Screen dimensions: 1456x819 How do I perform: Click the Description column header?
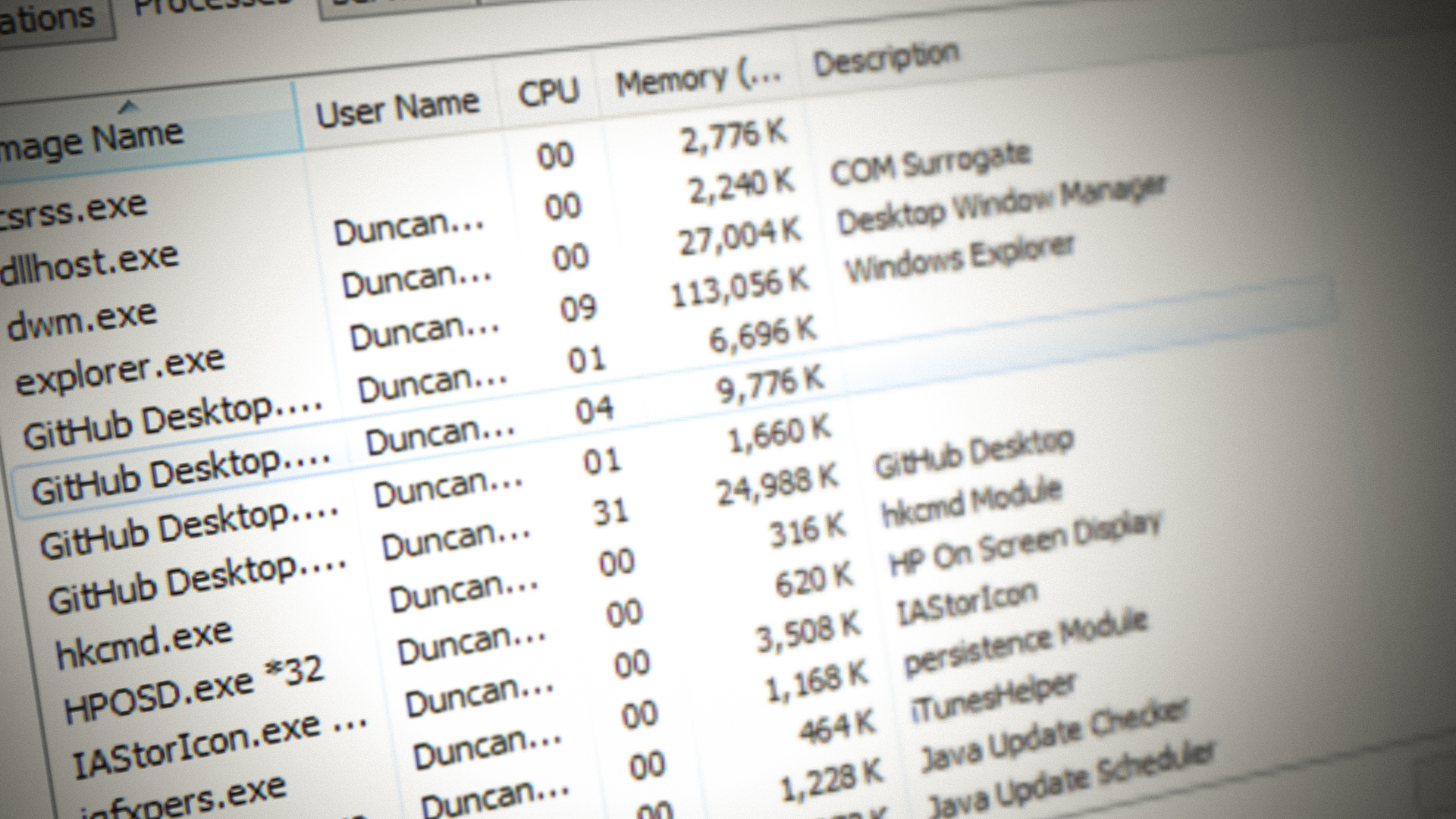click(885, 58)
